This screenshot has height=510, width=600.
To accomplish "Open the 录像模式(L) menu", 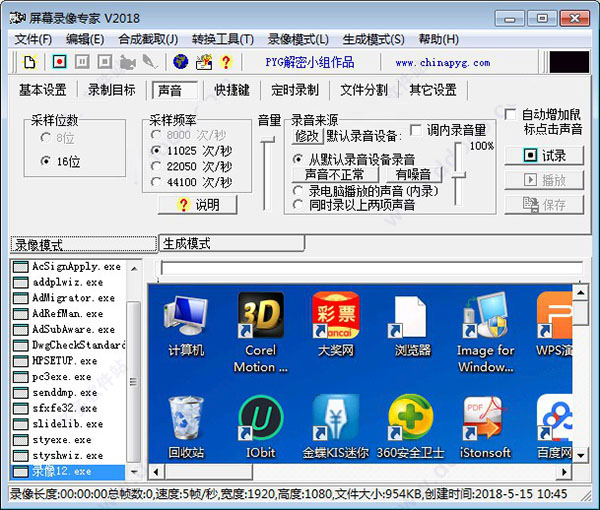I will click(298, 39).
